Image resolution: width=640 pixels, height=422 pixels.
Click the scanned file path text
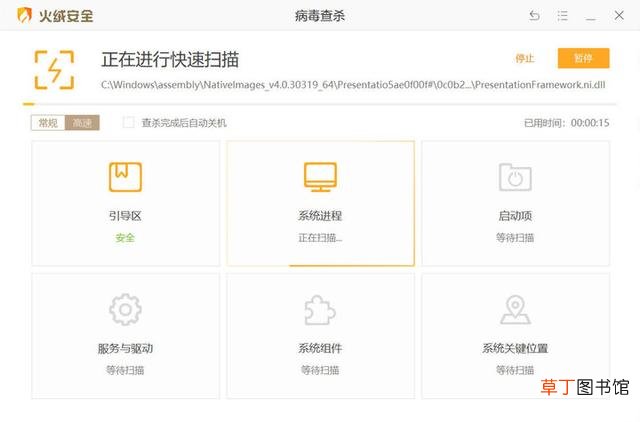tap(353, 85)
